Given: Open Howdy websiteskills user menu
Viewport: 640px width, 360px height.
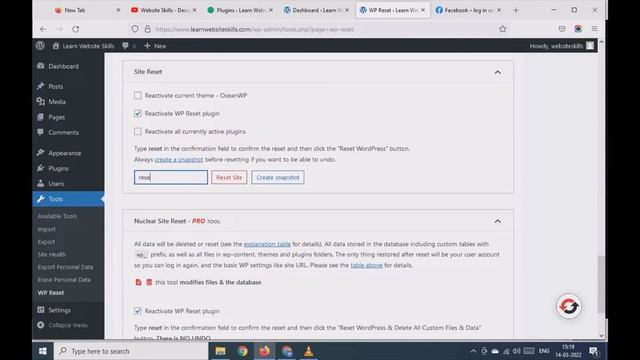Looking at the screenshot, I should (x=562, y=46).
